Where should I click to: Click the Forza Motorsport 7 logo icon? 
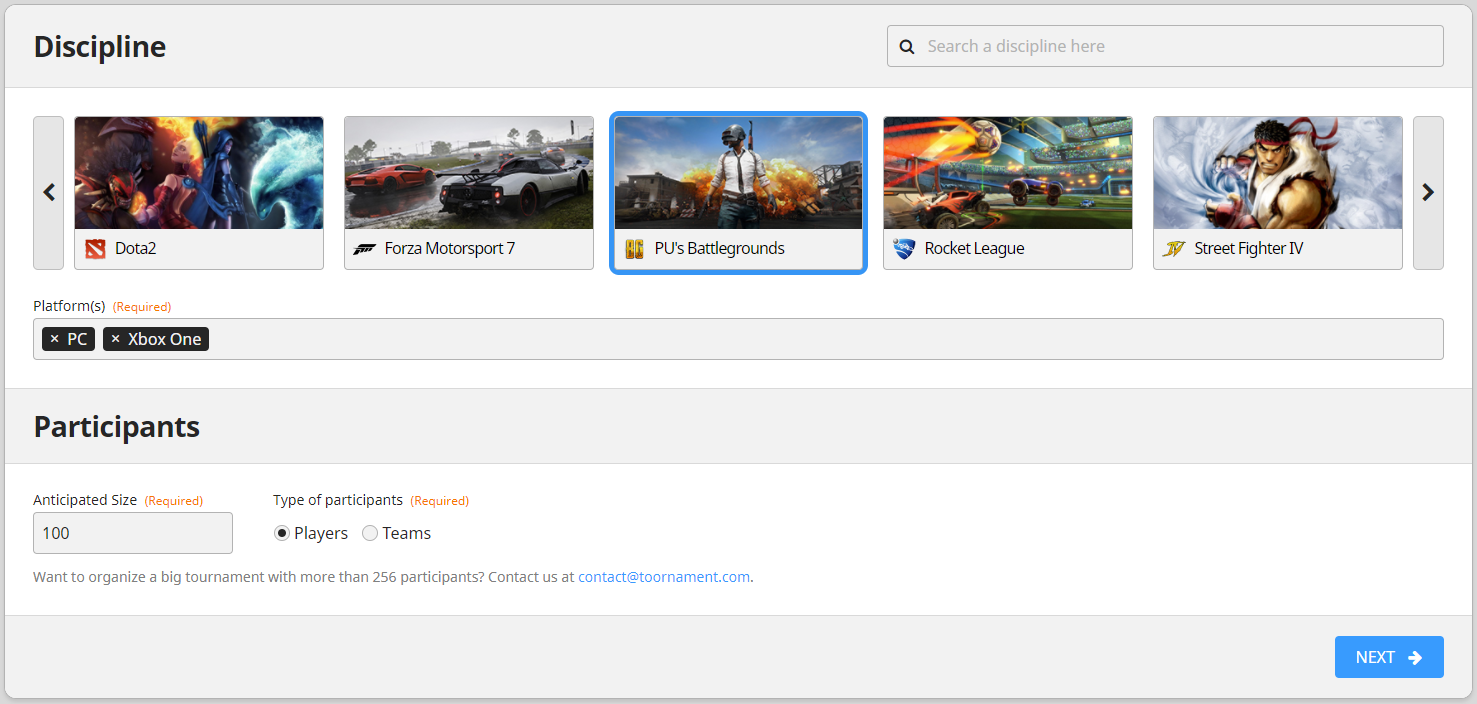365,249
